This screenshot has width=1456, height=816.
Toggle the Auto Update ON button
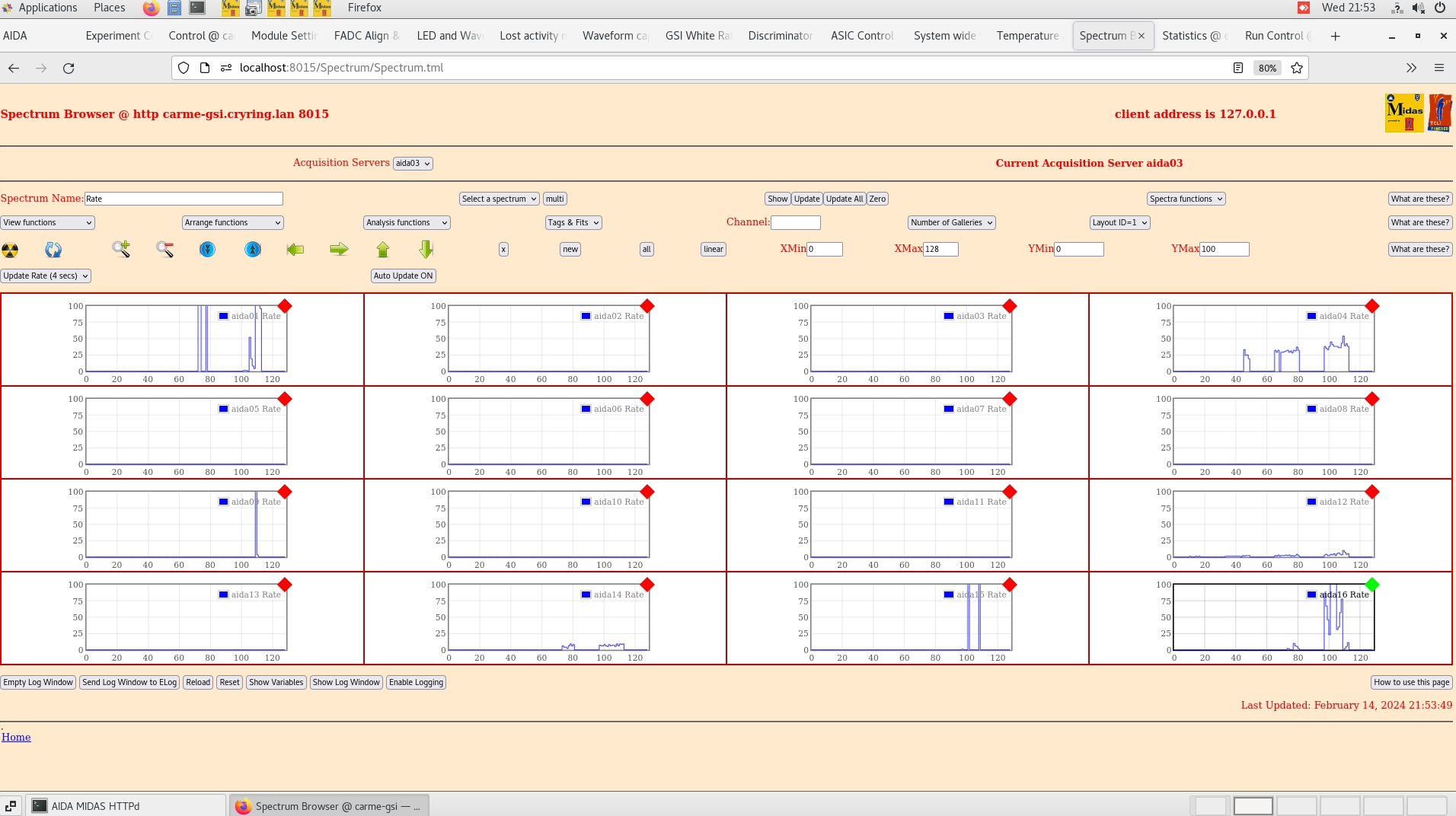403,276
